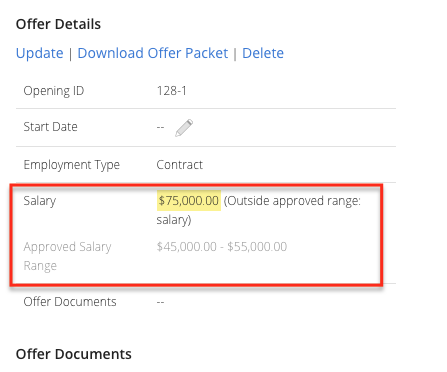Click the Employment Type label
The width and height of the screenshot is (447, 372).
point(71,165)
